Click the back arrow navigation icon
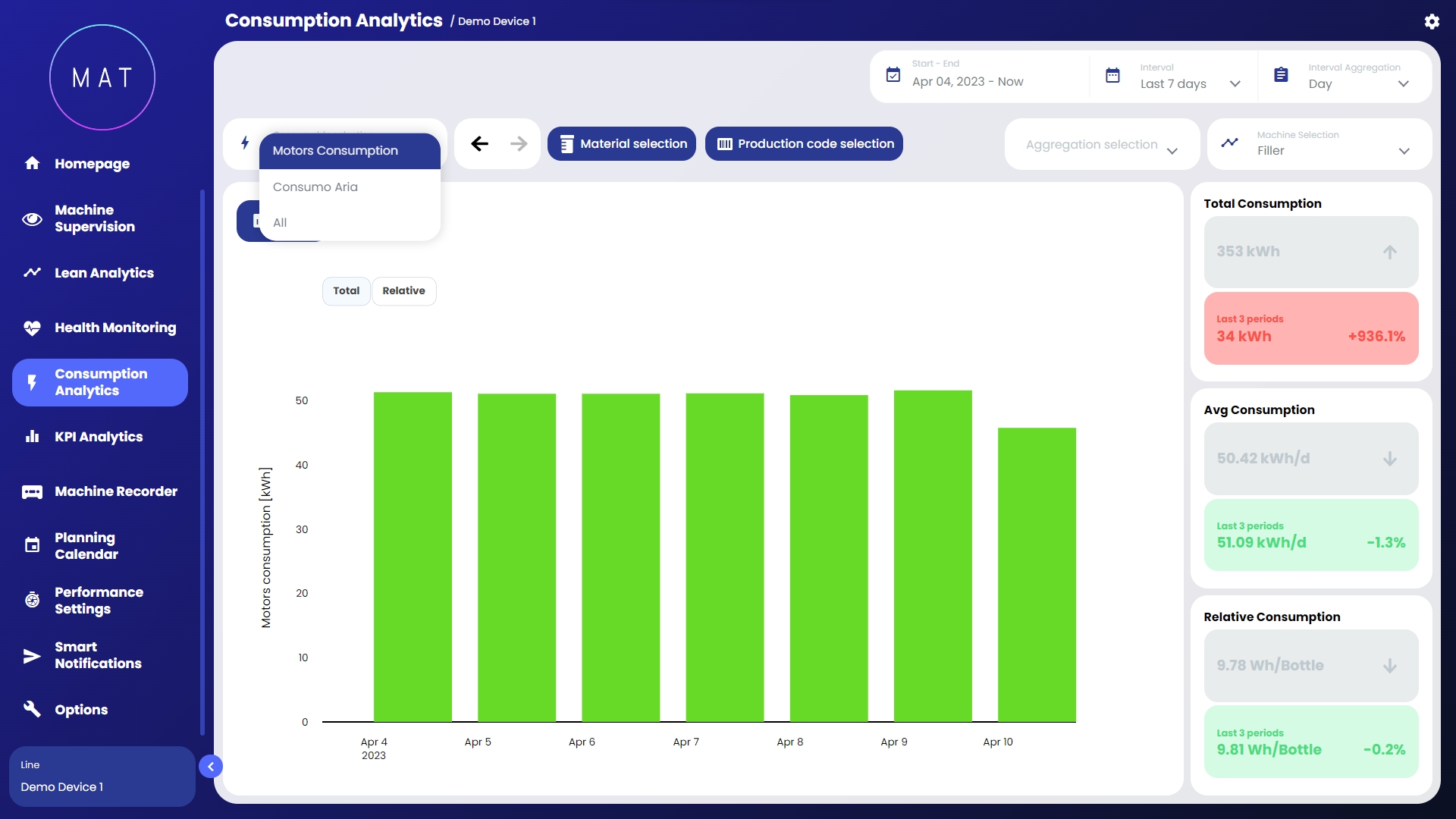1456x819 pixels. 479,144
